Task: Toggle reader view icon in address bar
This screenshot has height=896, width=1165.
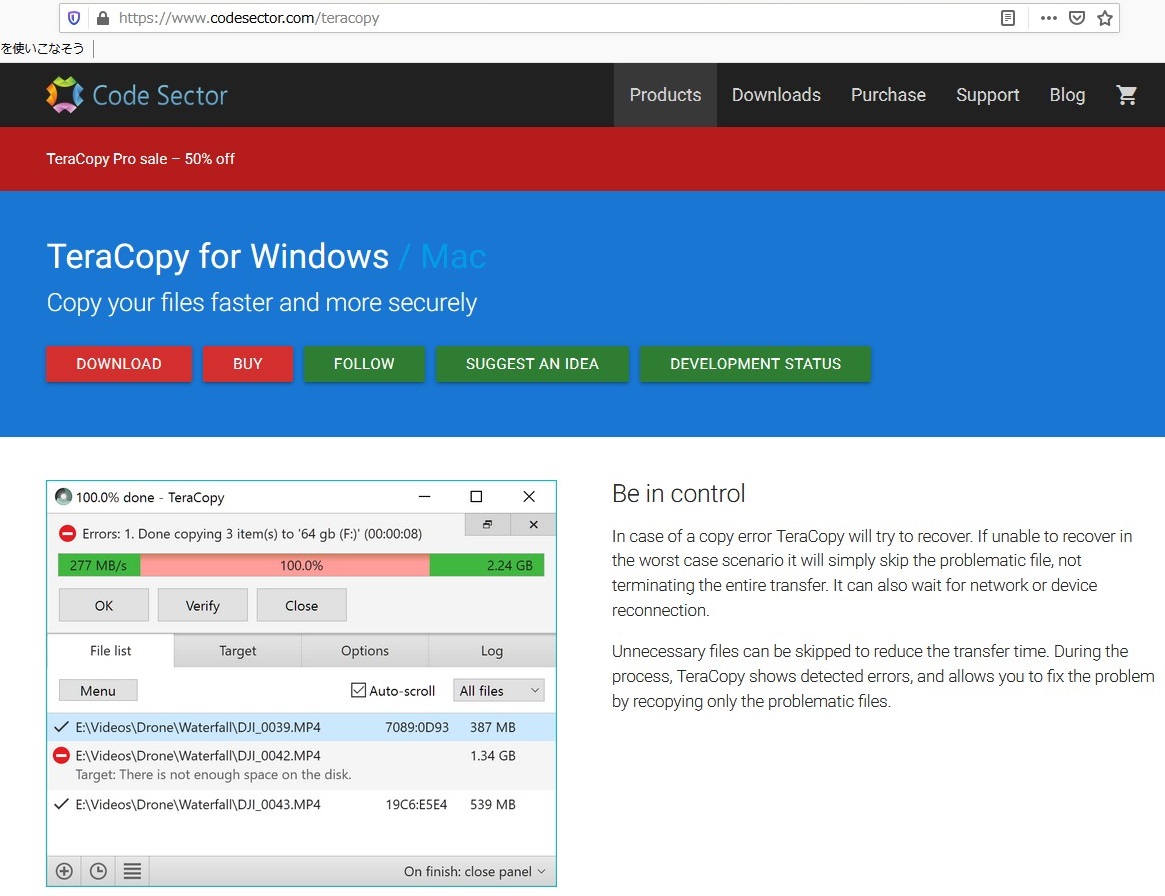Action: click(x=1007, y=18)
